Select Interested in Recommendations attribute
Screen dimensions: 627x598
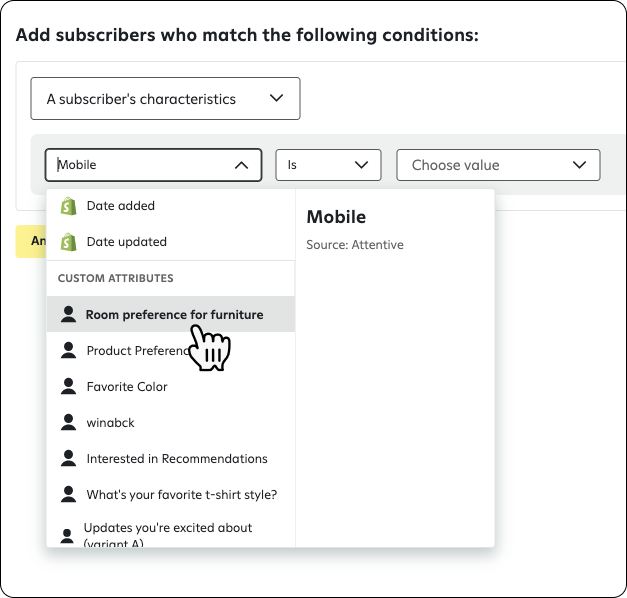[x=171, y=458]
